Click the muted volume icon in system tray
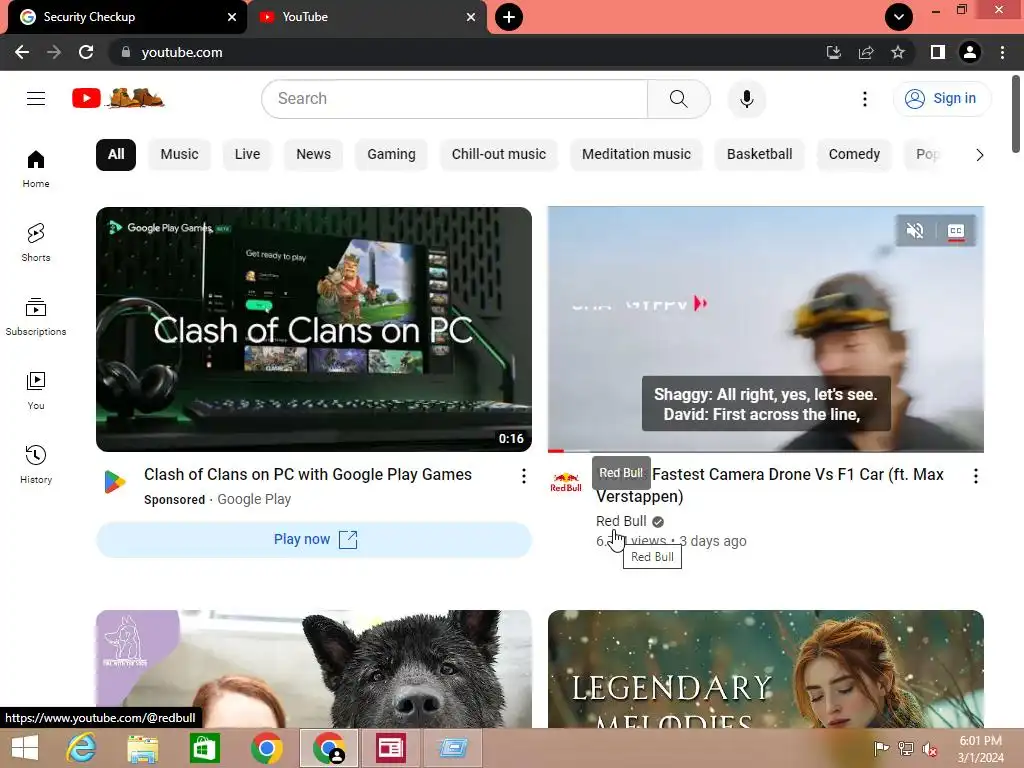 coord(929,748)
